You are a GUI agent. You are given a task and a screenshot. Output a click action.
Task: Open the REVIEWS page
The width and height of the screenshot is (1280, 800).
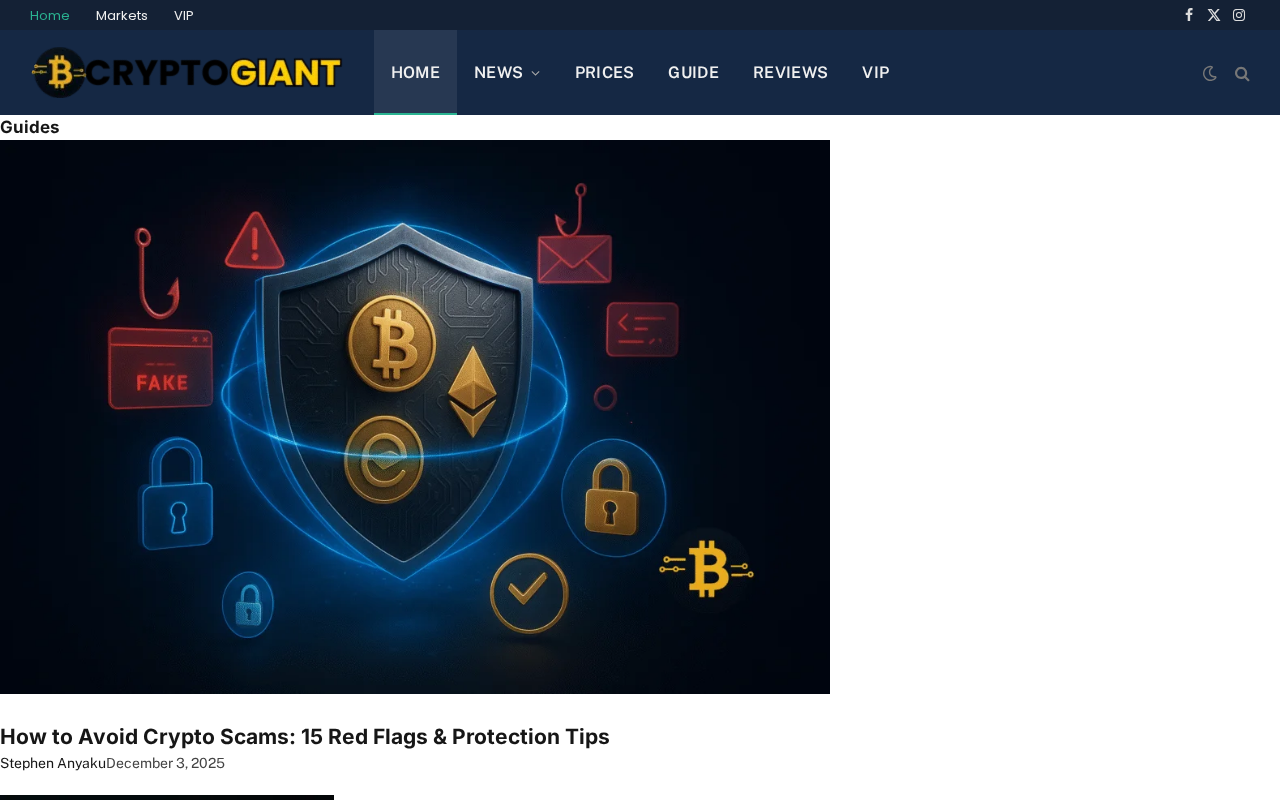click(790, 72)
